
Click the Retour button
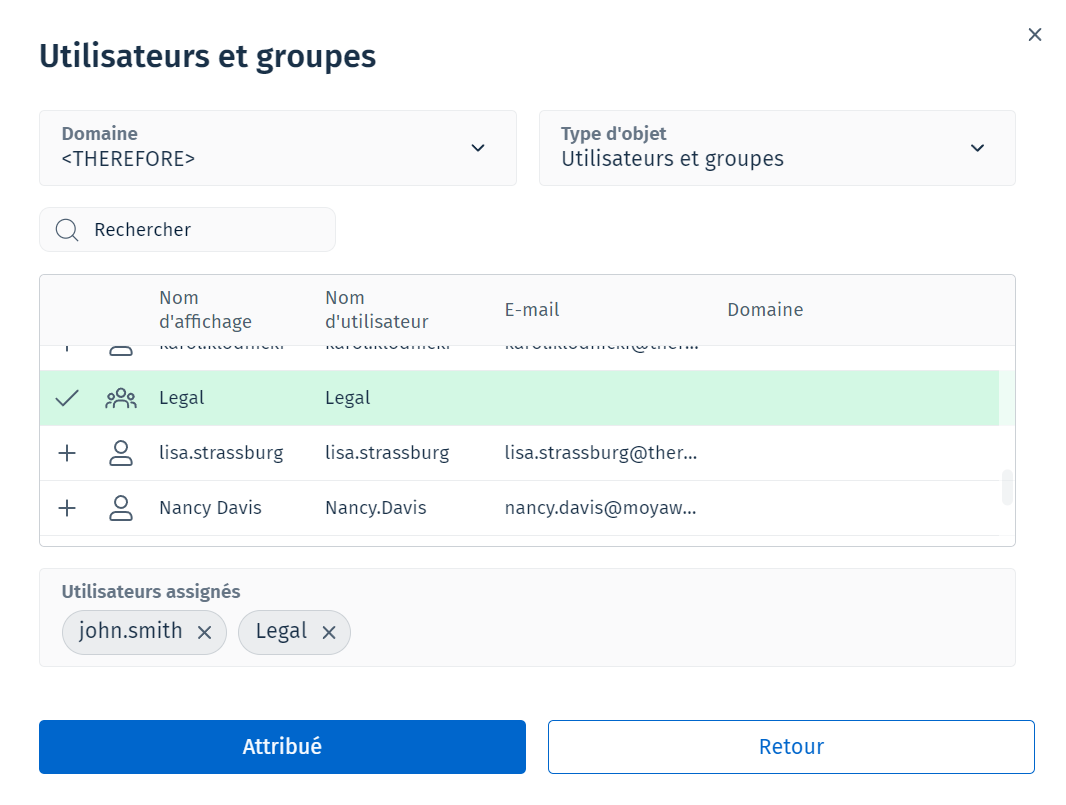pos(790,747)
